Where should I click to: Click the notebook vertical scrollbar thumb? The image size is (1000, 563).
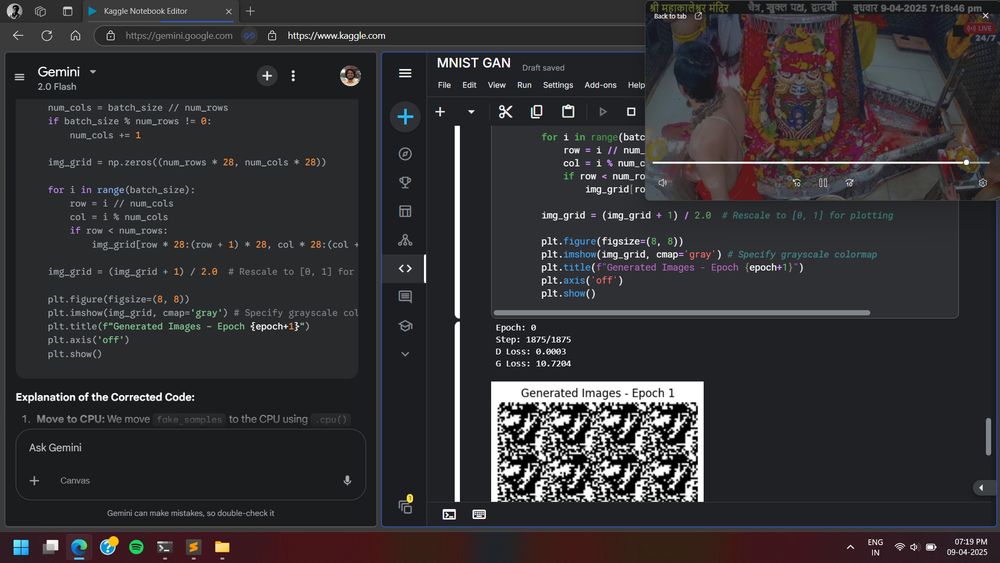point(988,437)
